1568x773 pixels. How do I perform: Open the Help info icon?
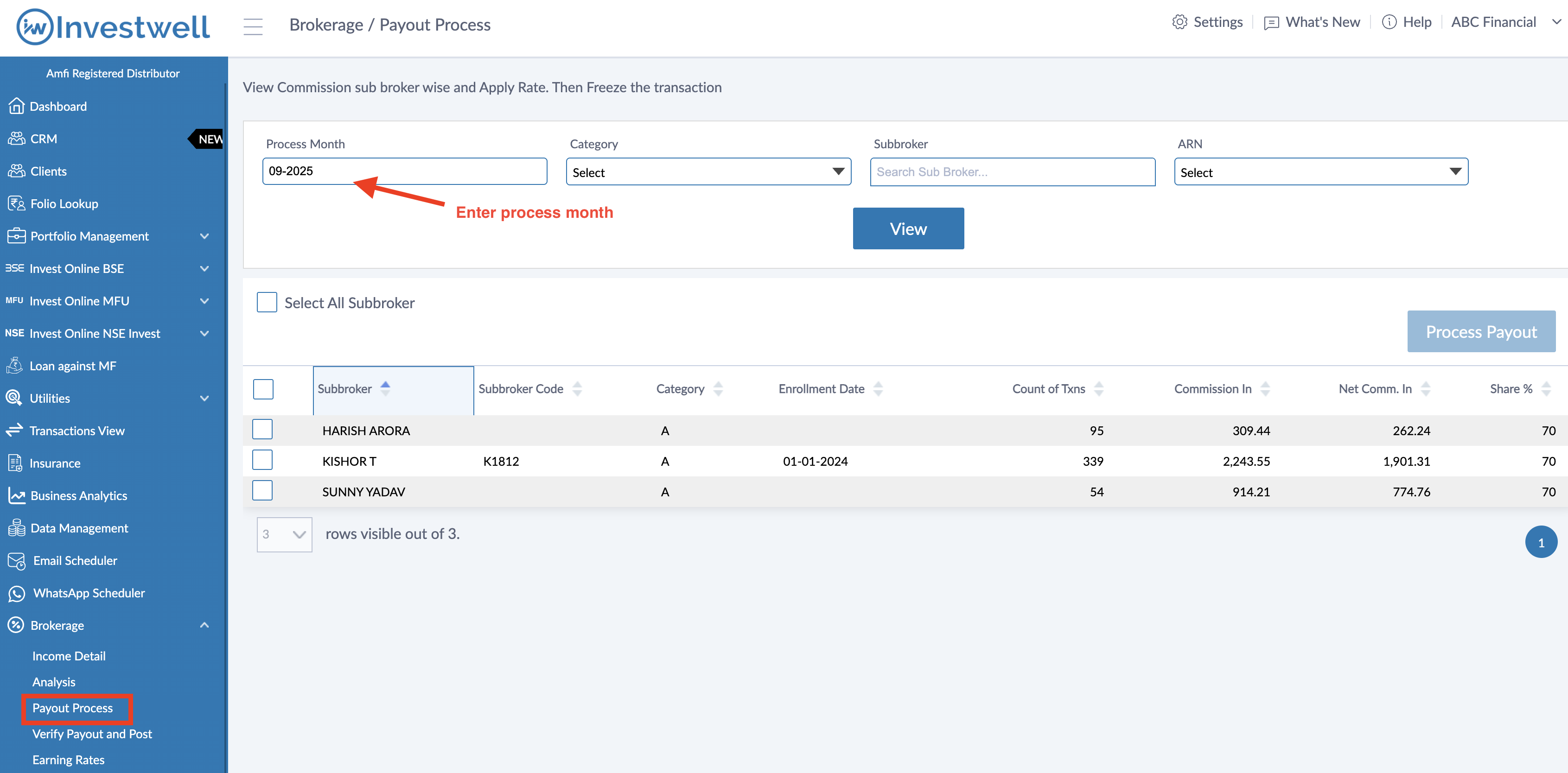(x=1389, y=23)
